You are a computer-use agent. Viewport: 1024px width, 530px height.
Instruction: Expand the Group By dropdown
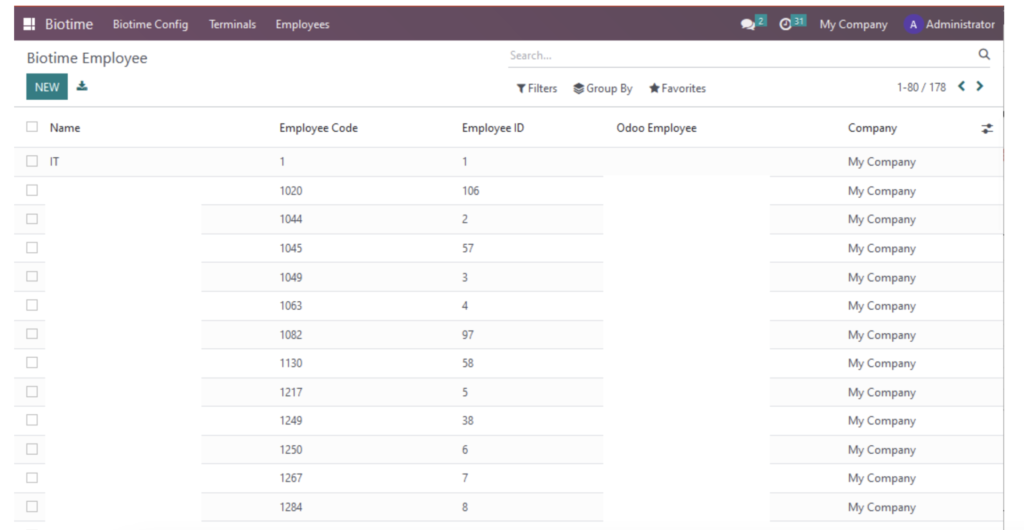pos(603,88)
